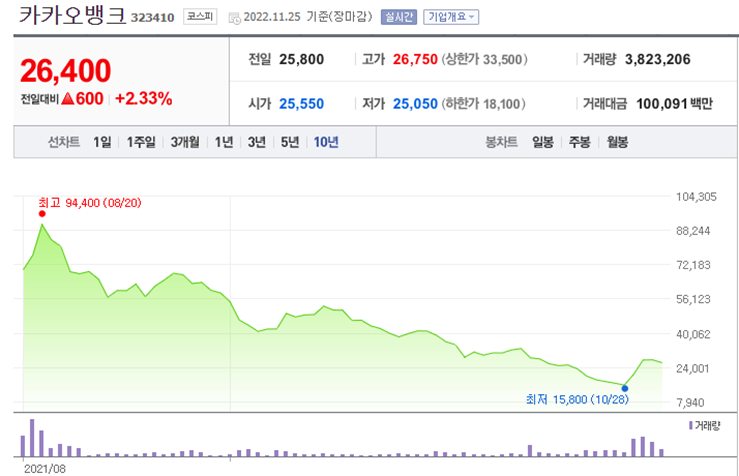Click the high price 26,750
The image size is (739, 476).
(415, 59)
